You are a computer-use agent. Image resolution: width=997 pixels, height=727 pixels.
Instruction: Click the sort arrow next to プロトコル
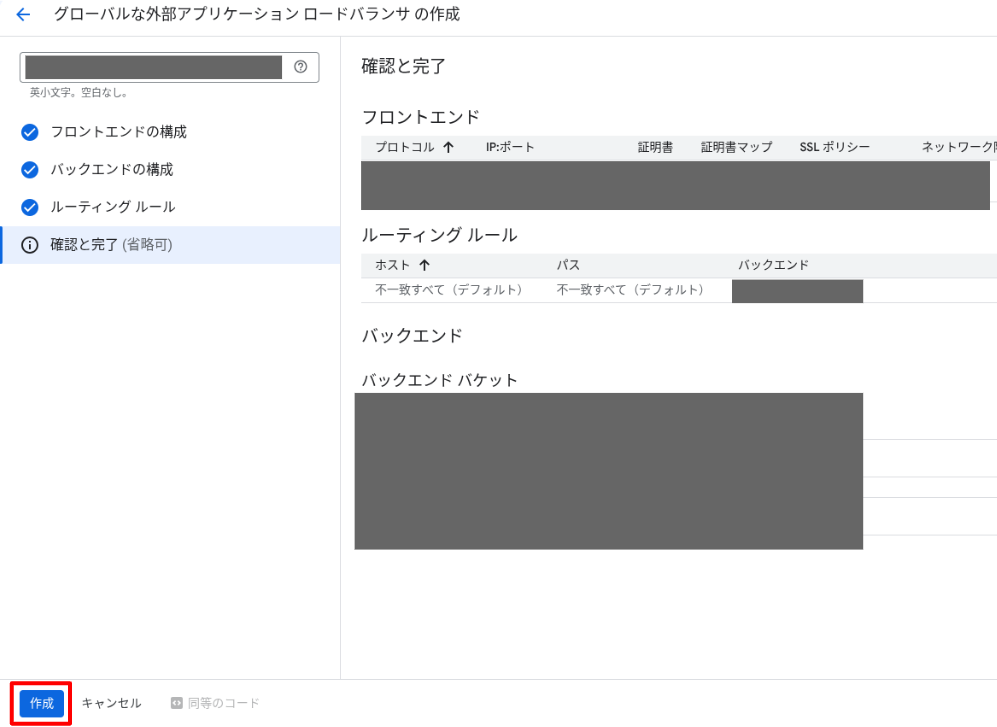pyautogui.click(x=448, y=147)
